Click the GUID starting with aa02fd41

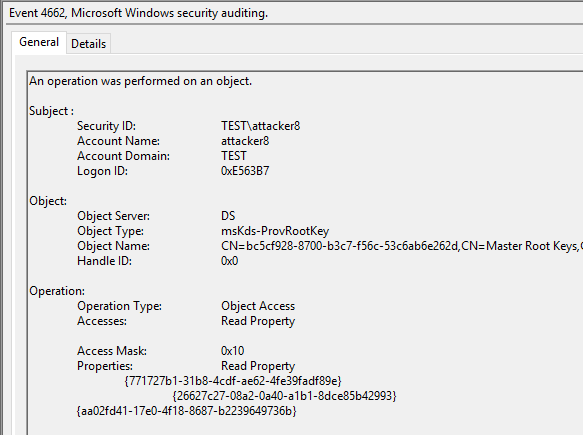click(186, 411)
